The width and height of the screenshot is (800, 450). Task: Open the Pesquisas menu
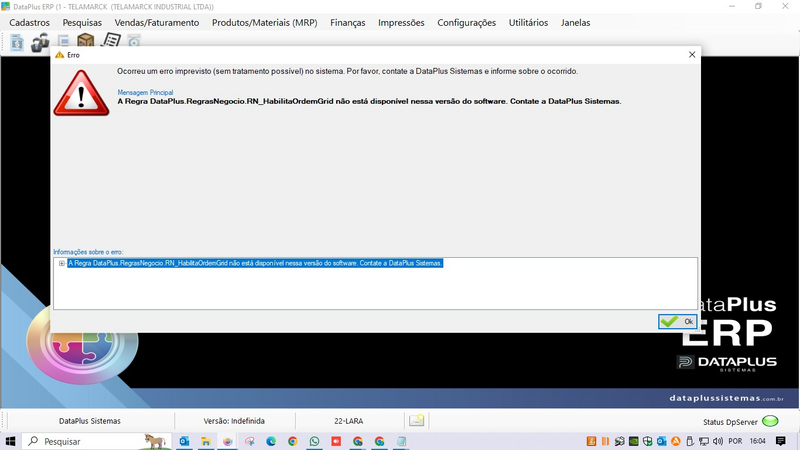pyautogui.click(x=82, y=22)
